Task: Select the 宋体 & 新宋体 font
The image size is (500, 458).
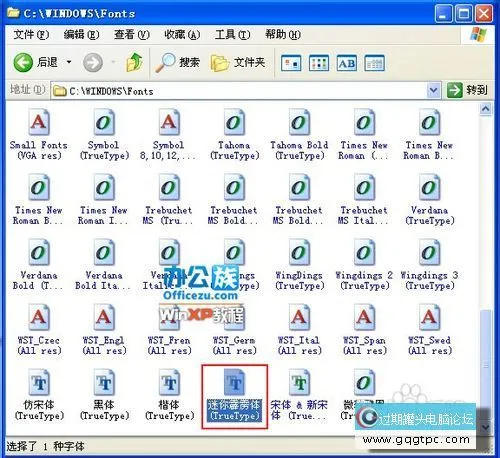Action: pos(299,395)
